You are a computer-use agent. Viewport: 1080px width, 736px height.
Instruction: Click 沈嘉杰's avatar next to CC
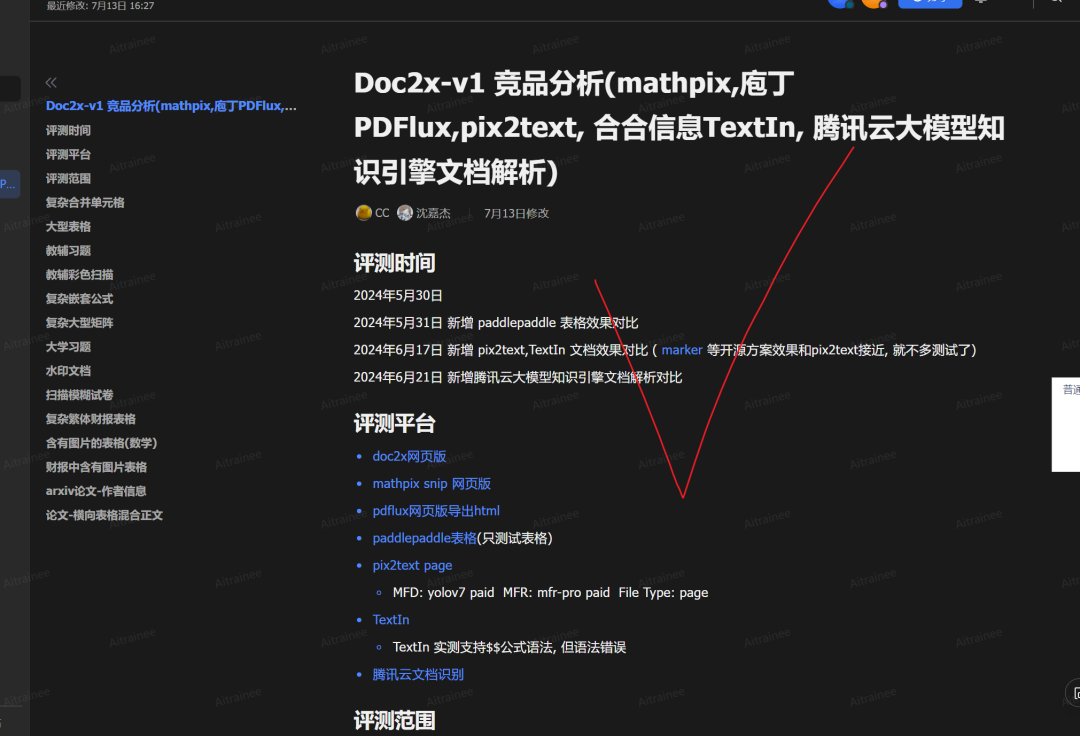(404, 213)
